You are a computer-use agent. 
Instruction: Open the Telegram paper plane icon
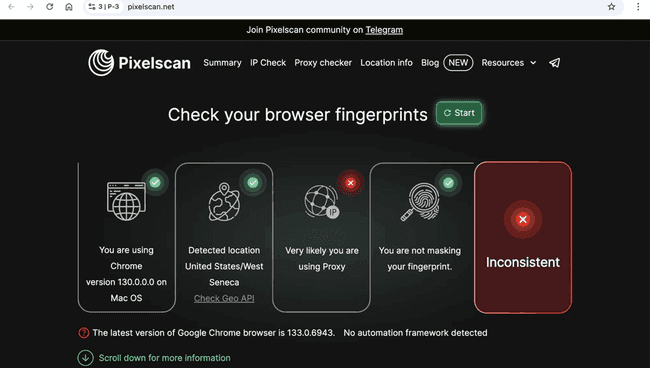[x=555, y=63]
